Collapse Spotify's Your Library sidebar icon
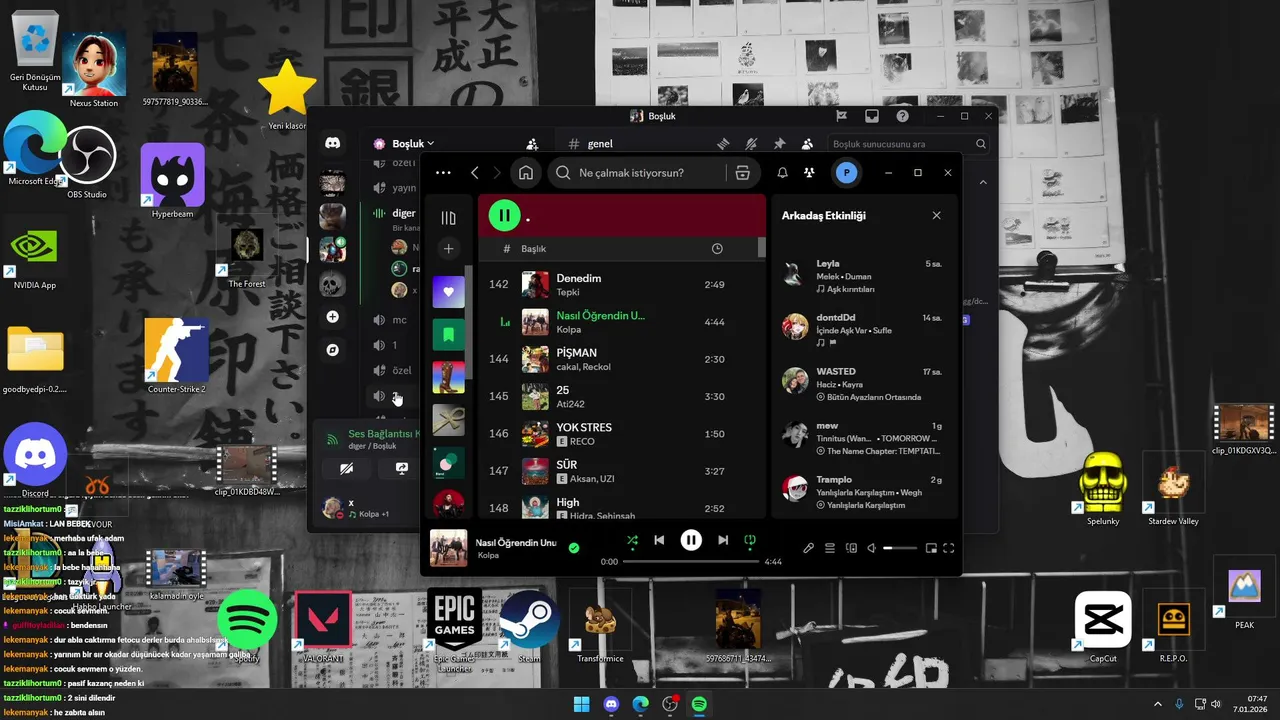 (x=448, y=217)
